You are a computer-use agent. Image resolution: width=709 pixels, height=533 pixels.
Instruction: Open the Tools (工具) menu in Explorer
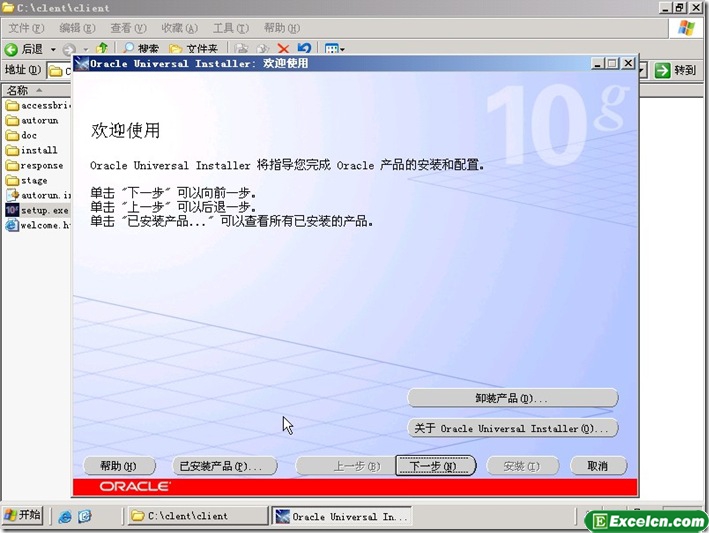pos(230,28)
